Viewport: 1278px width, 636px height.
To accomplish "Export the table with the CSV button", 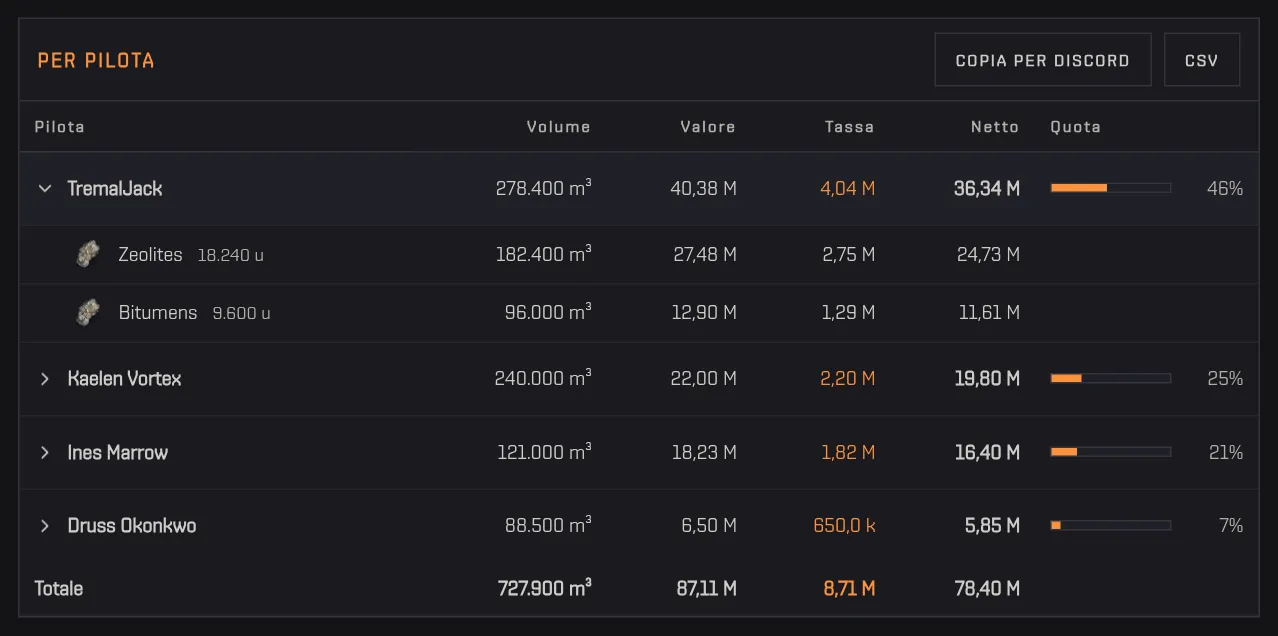I will [x=1202, y=60].
